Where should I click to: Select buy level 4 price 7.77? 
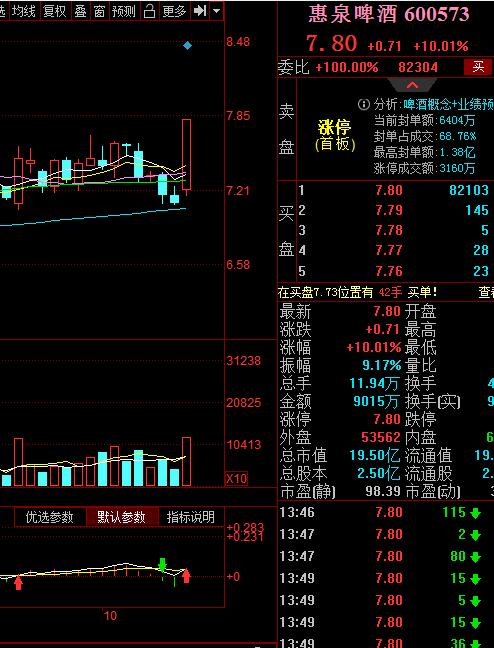click(x=389, y=250)
